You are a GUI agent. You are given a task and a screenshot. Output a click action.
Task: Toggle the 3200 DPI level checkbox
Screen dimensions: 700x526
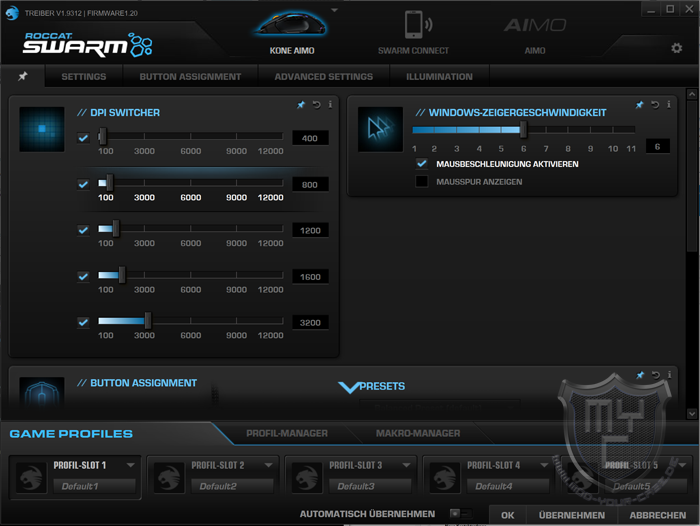click(x=83, y=322)
